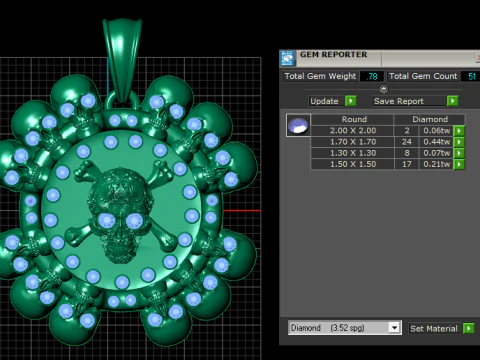Click green arrow on the 1.50 X 1.50 row
This screenshot has width=480, height=360.
(459, 164)
